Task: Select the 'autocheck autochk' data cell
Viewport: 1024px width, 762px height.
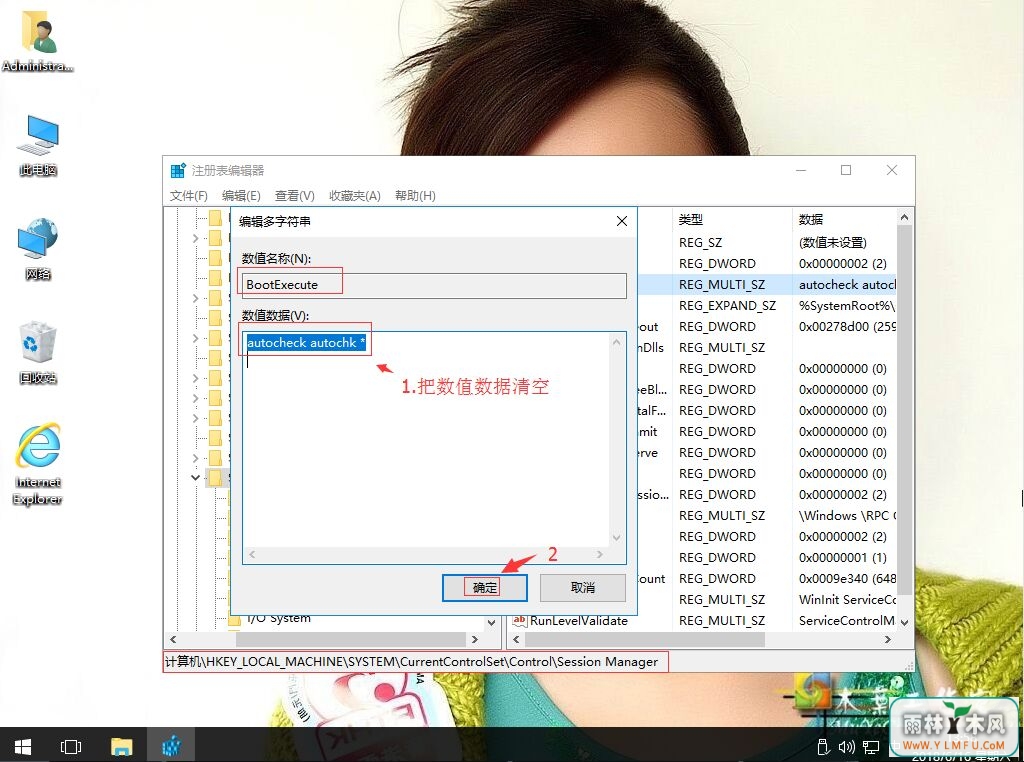Action: (847, 285)
